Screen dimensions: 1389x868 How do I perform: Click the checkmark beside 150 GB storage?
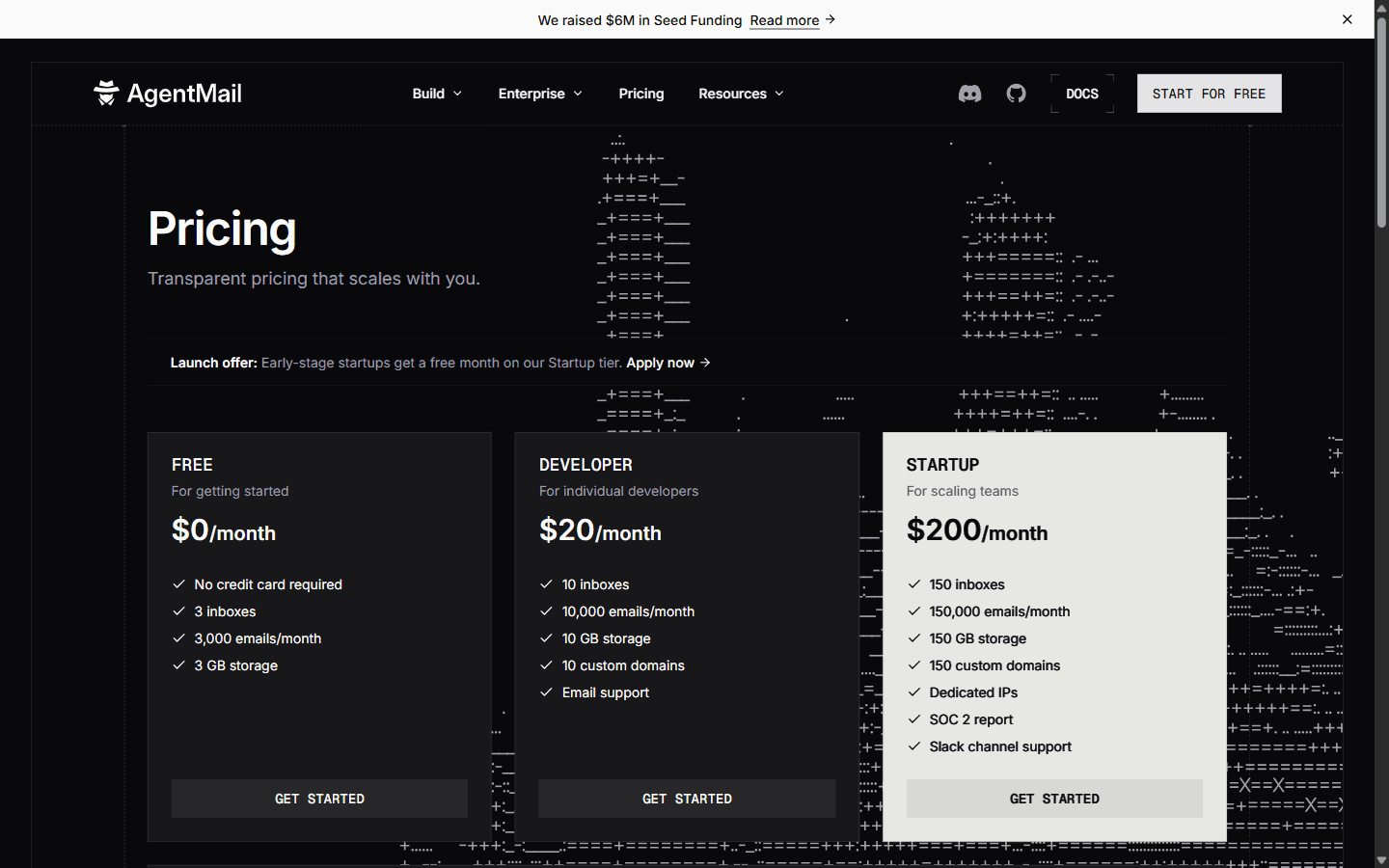point(913,638)
